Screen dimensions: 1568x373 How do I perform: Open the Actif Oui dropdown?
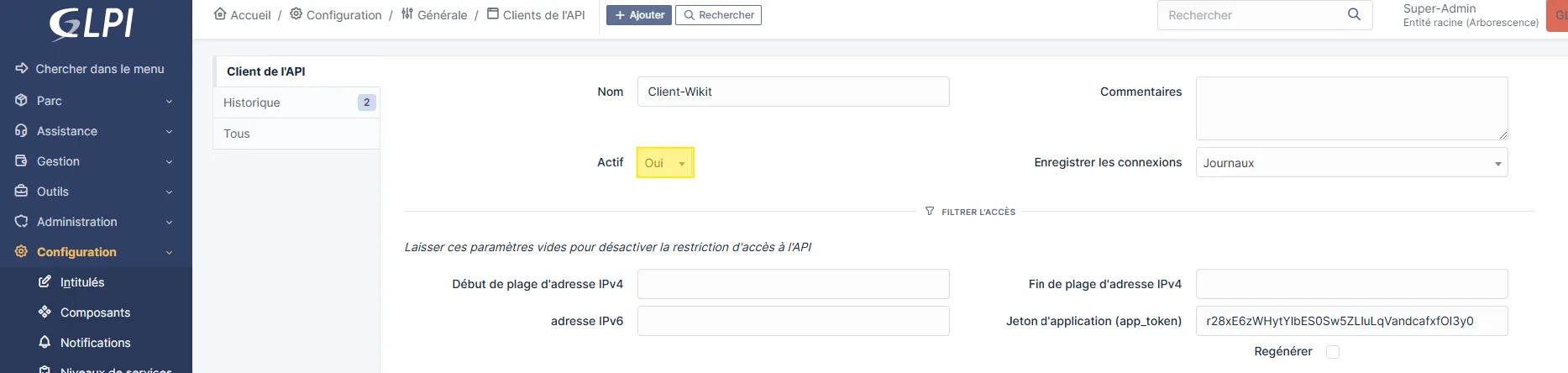pyautogui.click(x=665, y=163)
